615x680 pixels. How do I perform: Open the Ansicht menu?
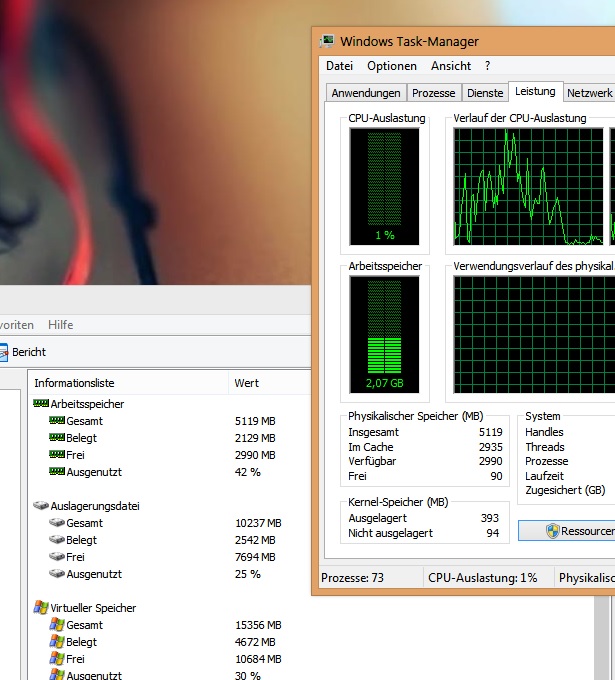point(451,66)
